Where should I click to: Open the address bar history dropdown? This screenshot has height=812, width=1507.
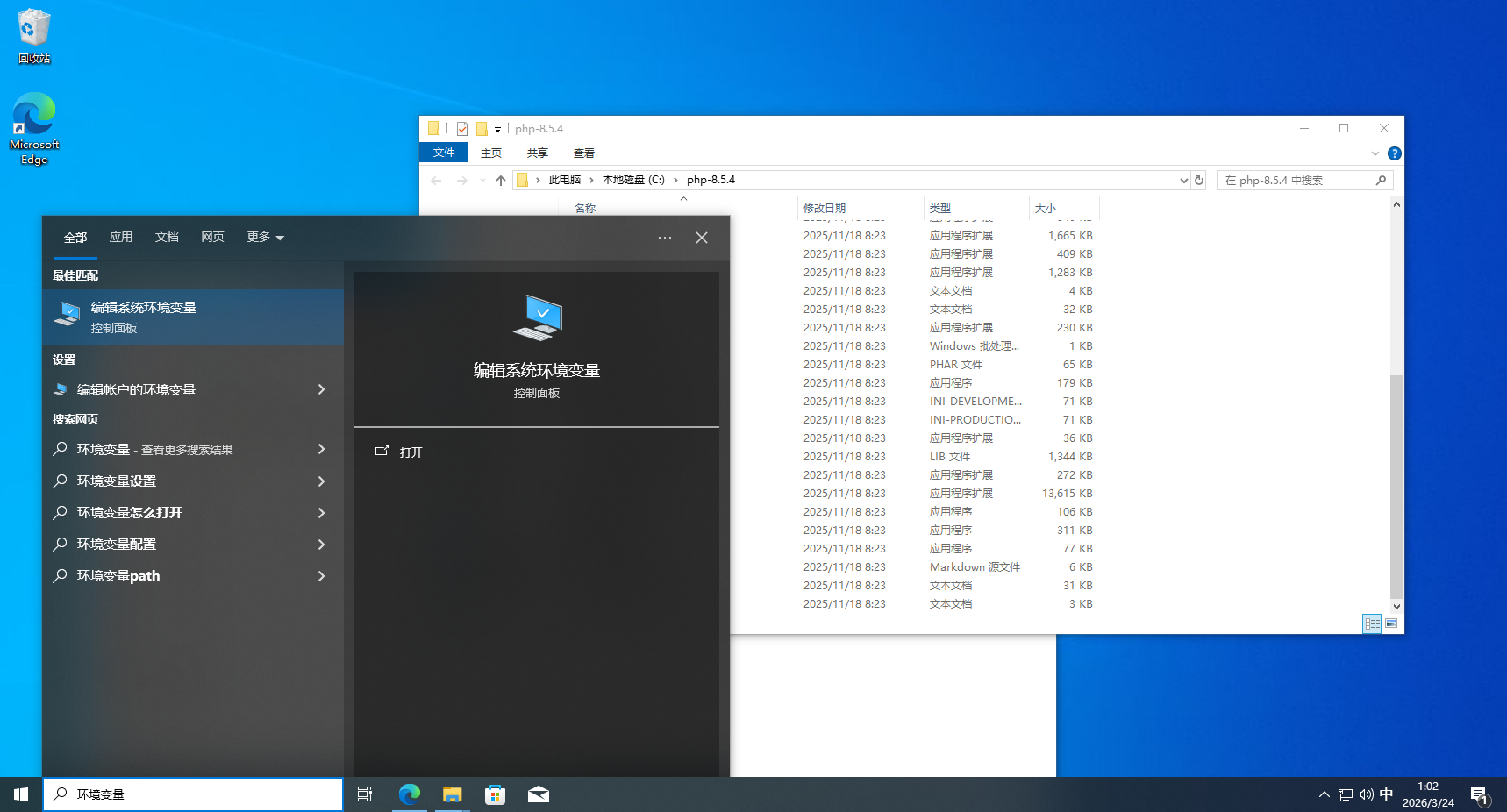pyautogui.click(x=1183, y=181)
